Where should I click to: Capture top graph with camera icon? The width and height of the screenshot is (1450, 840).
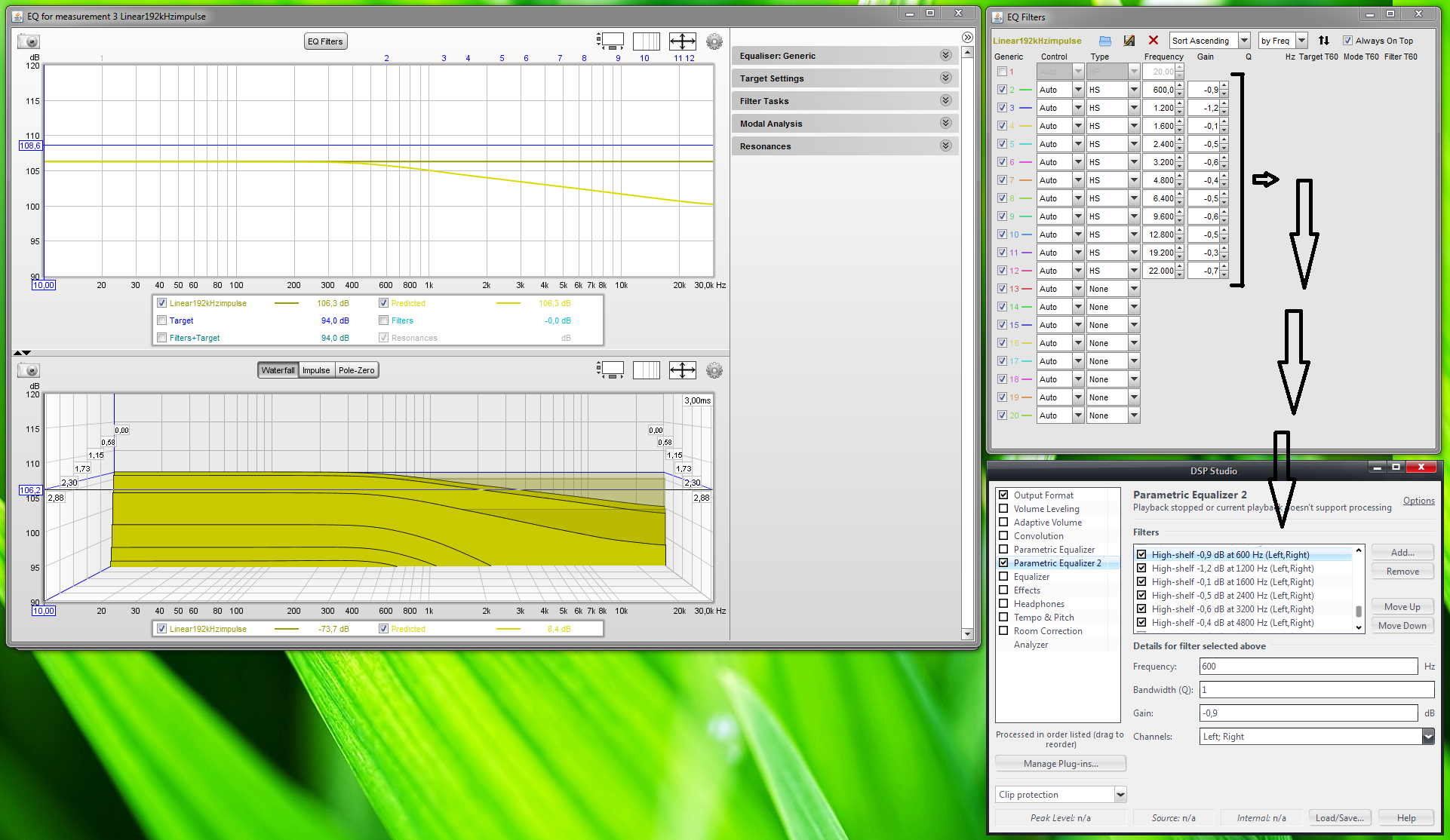(29, 41)
